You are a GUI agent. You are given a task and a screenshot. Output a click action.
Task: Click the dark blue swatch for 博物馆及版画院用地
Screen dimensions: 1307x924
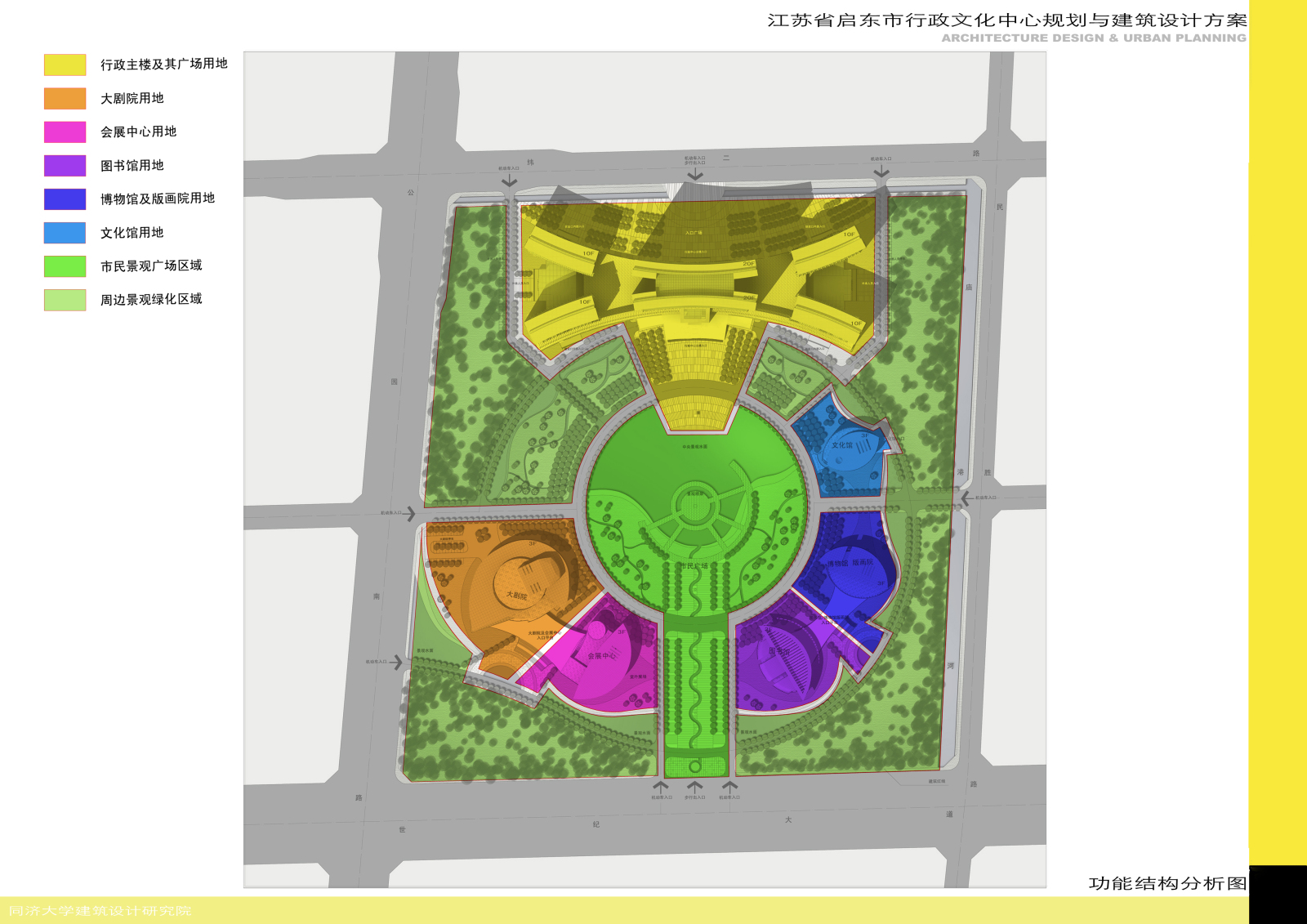(65, 199)
